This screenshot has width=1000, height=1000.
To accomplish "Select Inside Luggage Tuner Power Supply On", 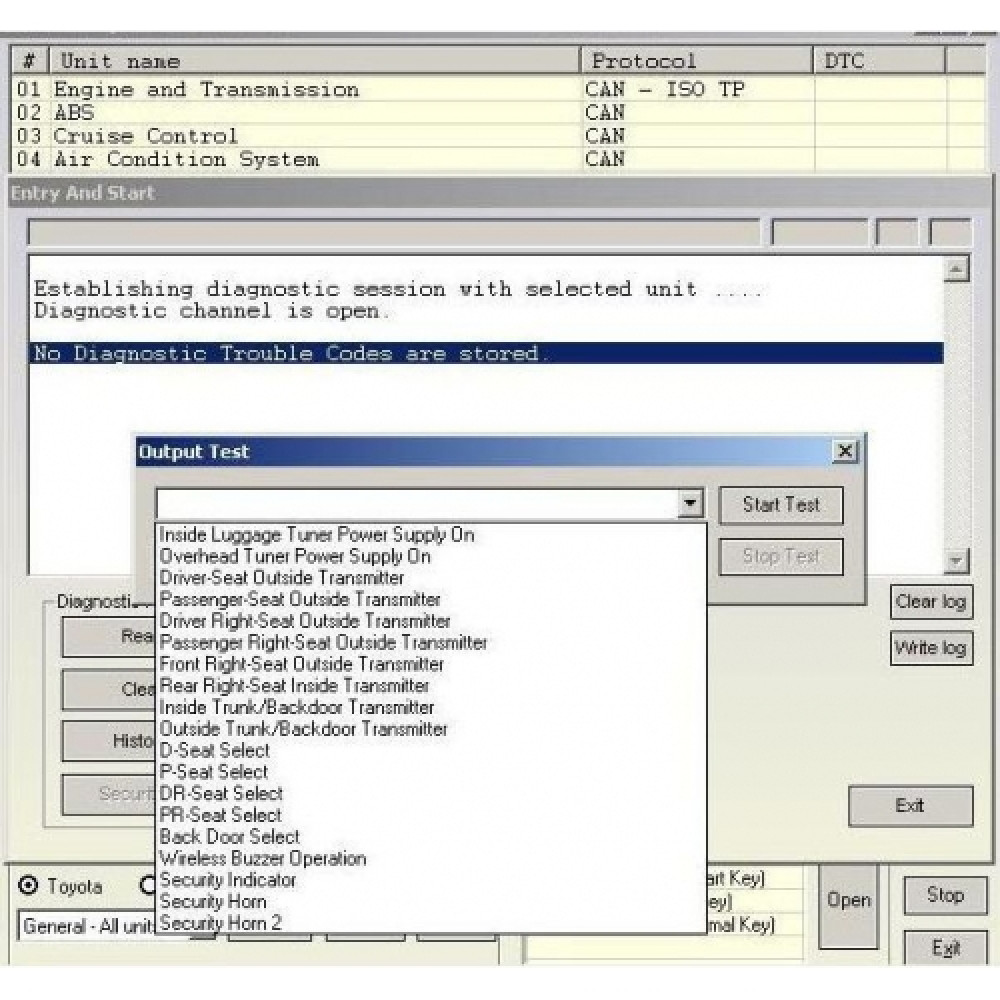I will (317, 535).
